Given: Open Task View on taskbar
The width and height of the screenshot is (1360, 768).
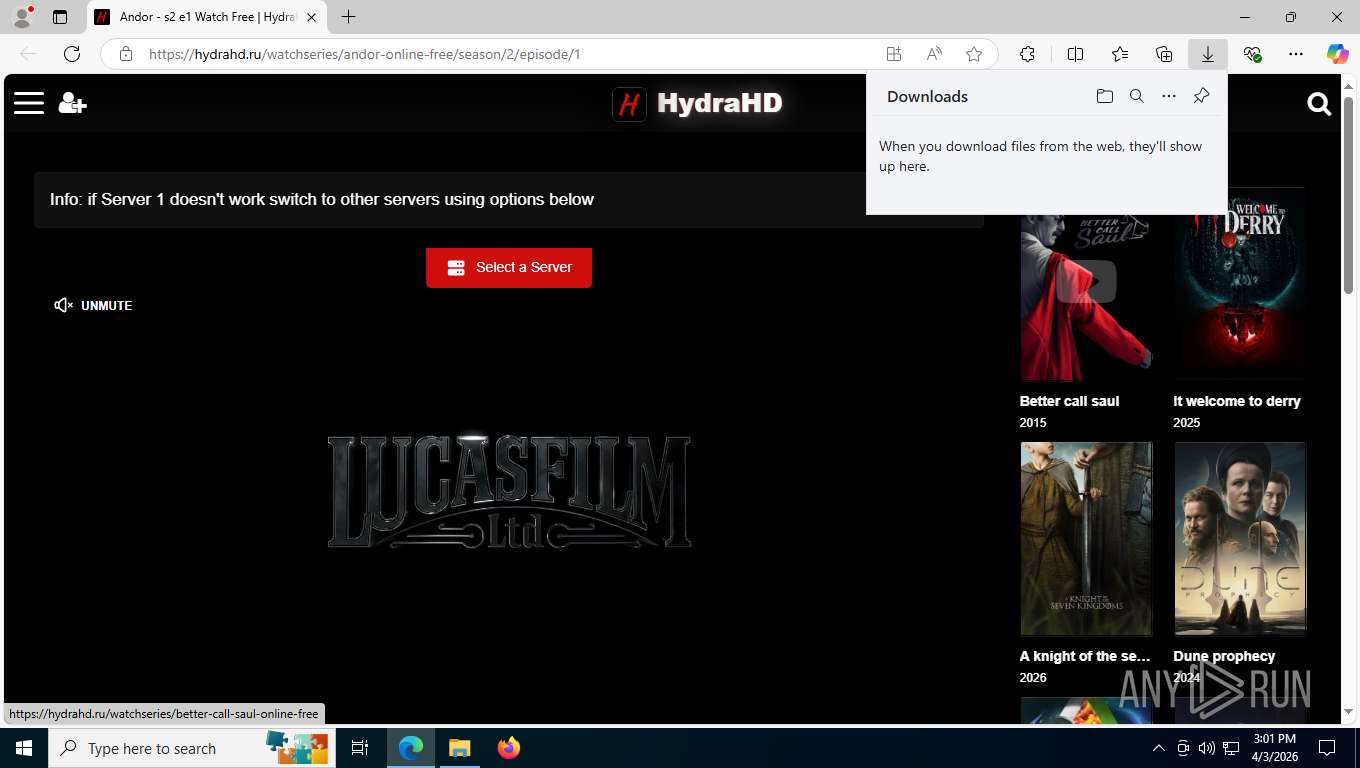Looking at the screenshot, I should [x=360, y=748].
